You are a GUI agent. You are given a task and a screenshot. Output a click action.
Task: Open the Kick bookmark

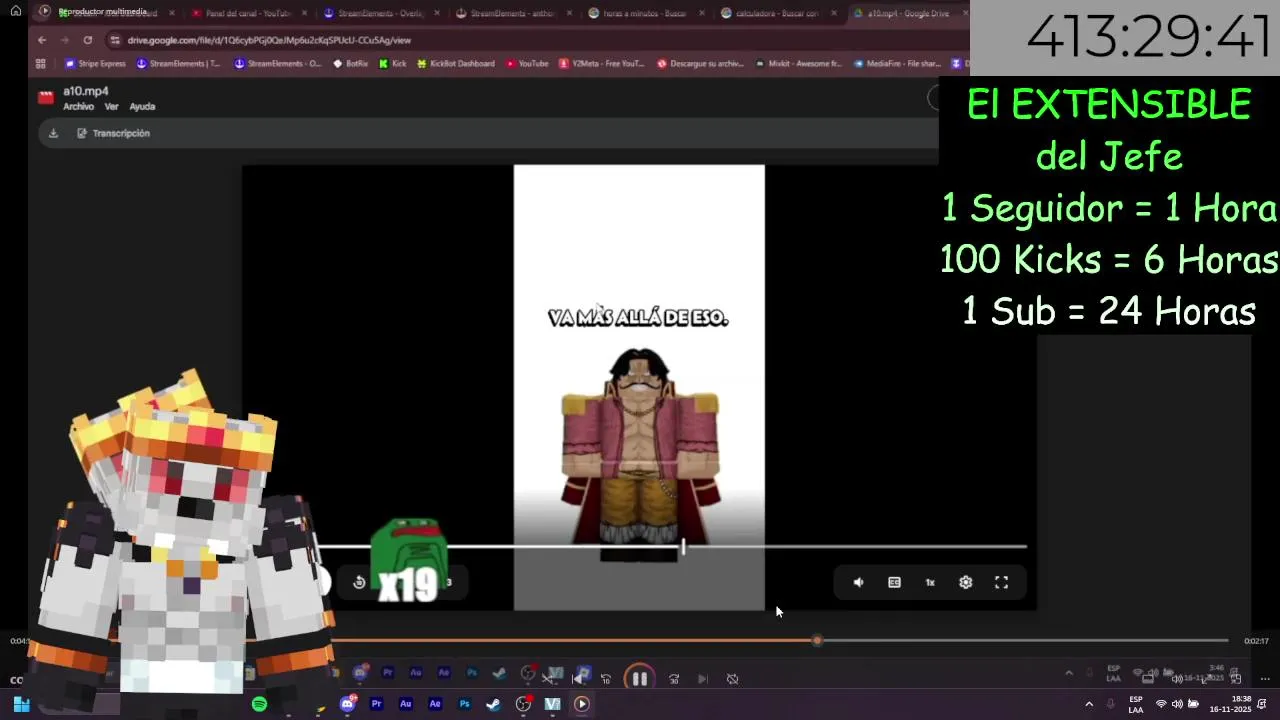[x=392, y=63]
